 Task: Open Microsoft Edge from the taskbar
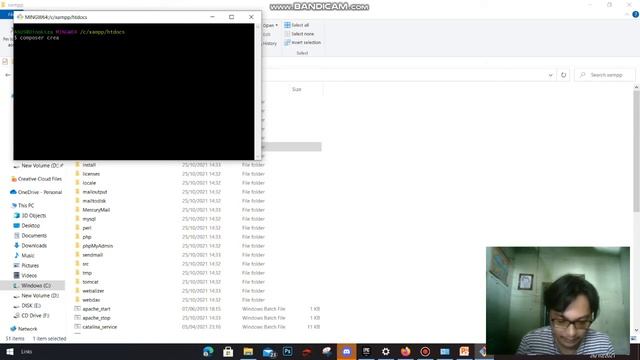[208, 351]
